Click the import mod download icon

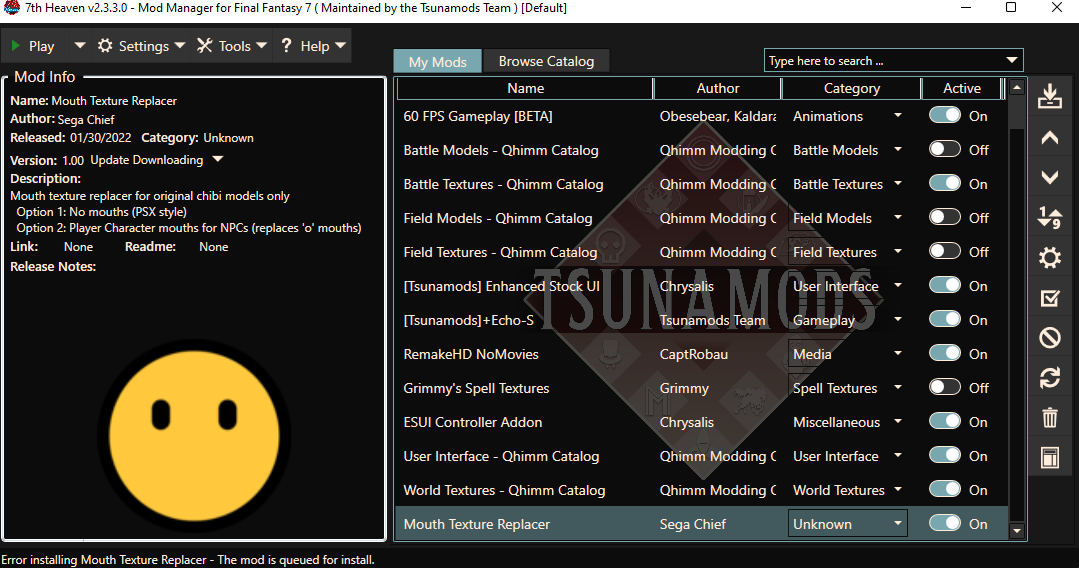pyautogui.click(x=1049, y=97)
